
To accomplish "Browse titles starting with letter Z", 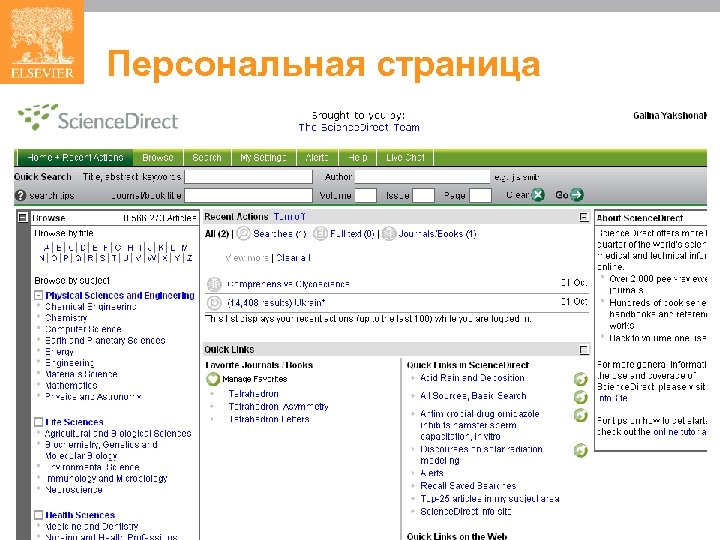I will click(x=189, y=258).
